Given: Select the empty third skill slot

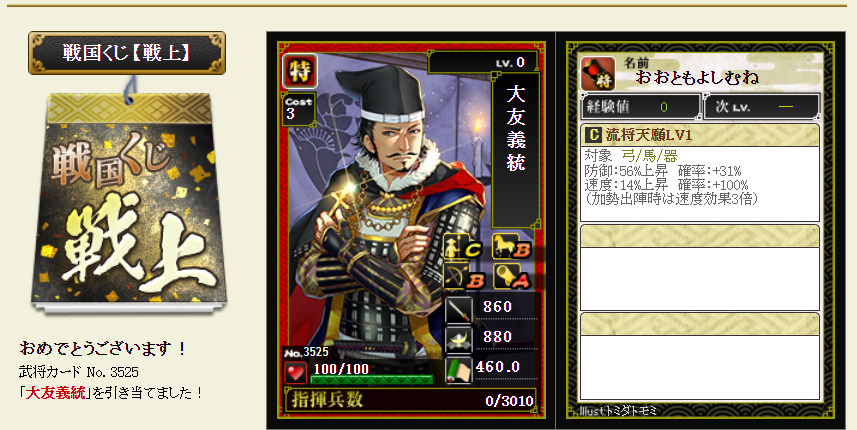Looking at the screenshot, I should (x=700, y=356).
